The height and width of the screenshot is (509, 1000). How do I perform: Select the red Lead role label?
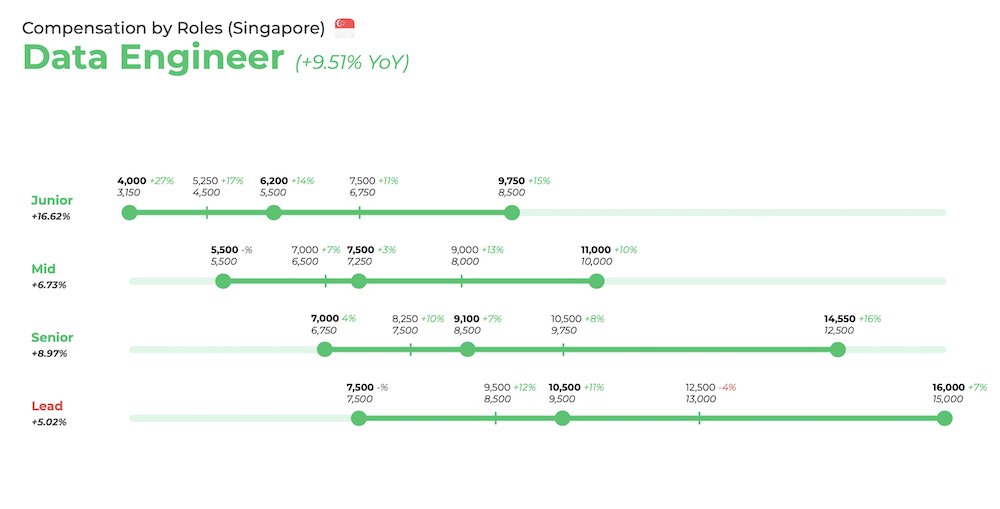coord(47,406)
